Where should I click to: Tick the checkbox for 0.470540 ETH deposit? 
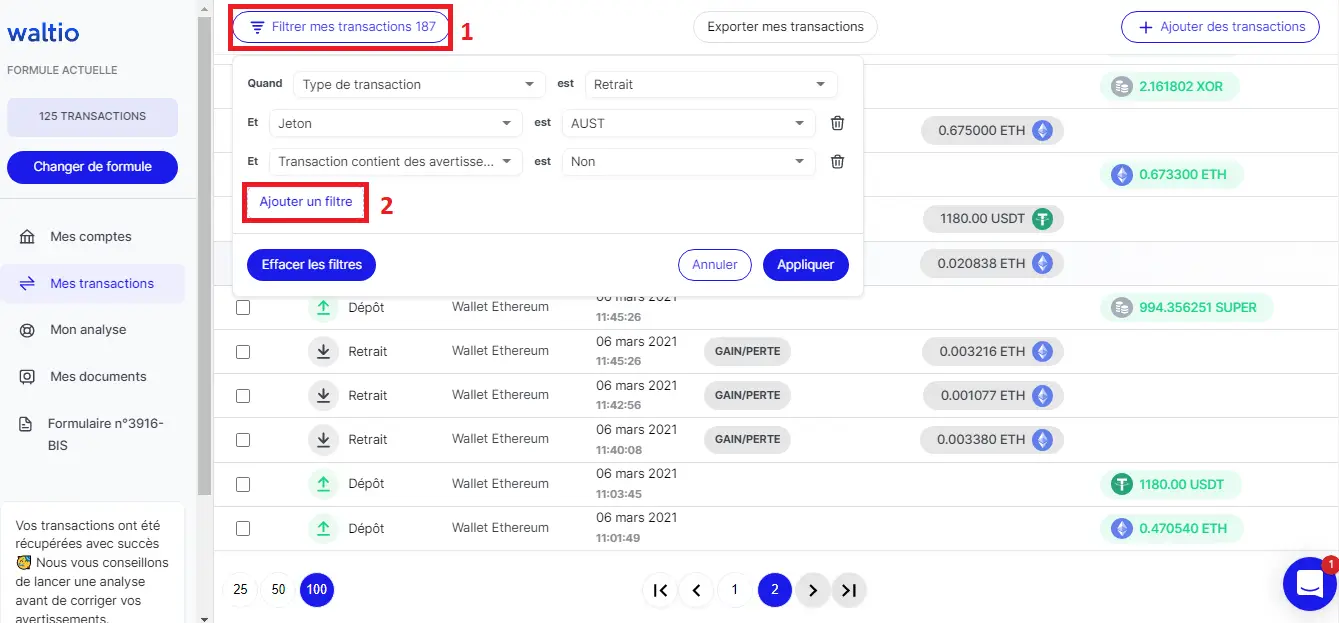[243, 528]
